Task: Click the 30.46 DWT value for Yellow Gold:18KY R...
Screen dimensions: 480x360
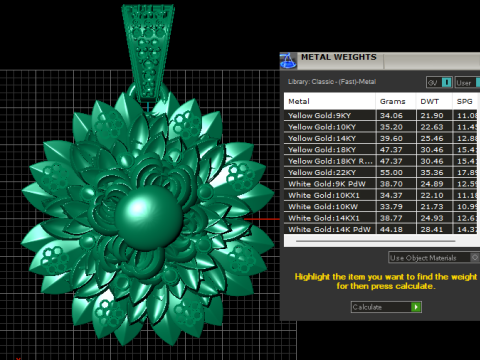Action: (x=432, y=161)
